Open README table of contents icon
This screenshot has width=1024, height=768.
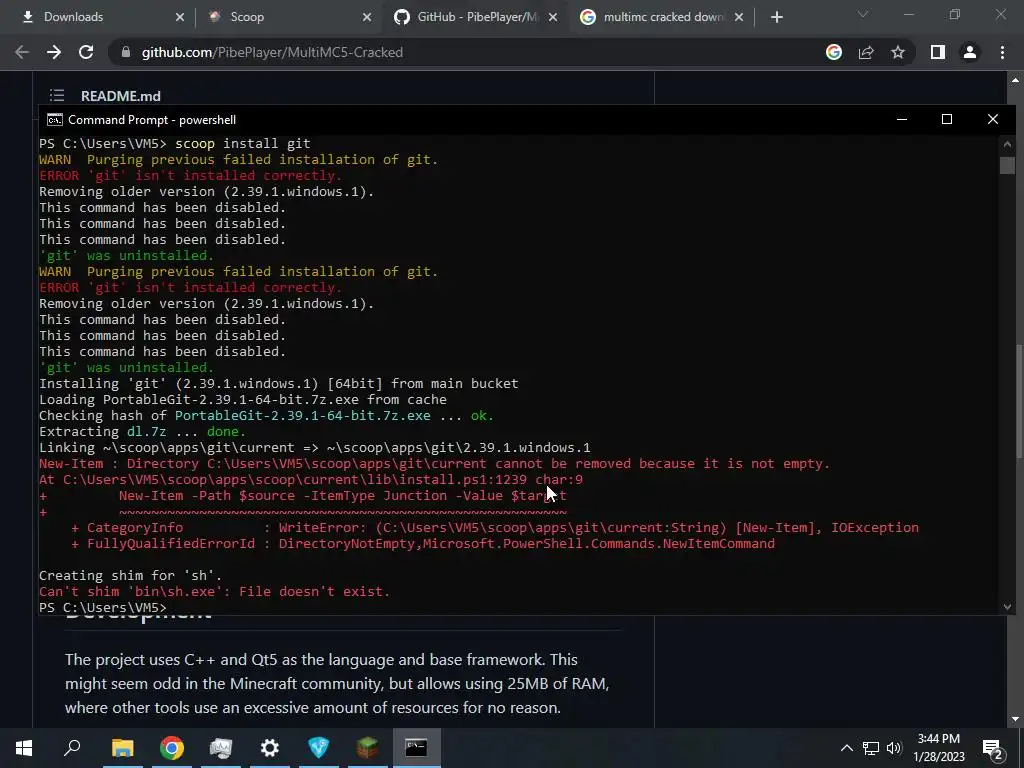(x=57, y=95)
